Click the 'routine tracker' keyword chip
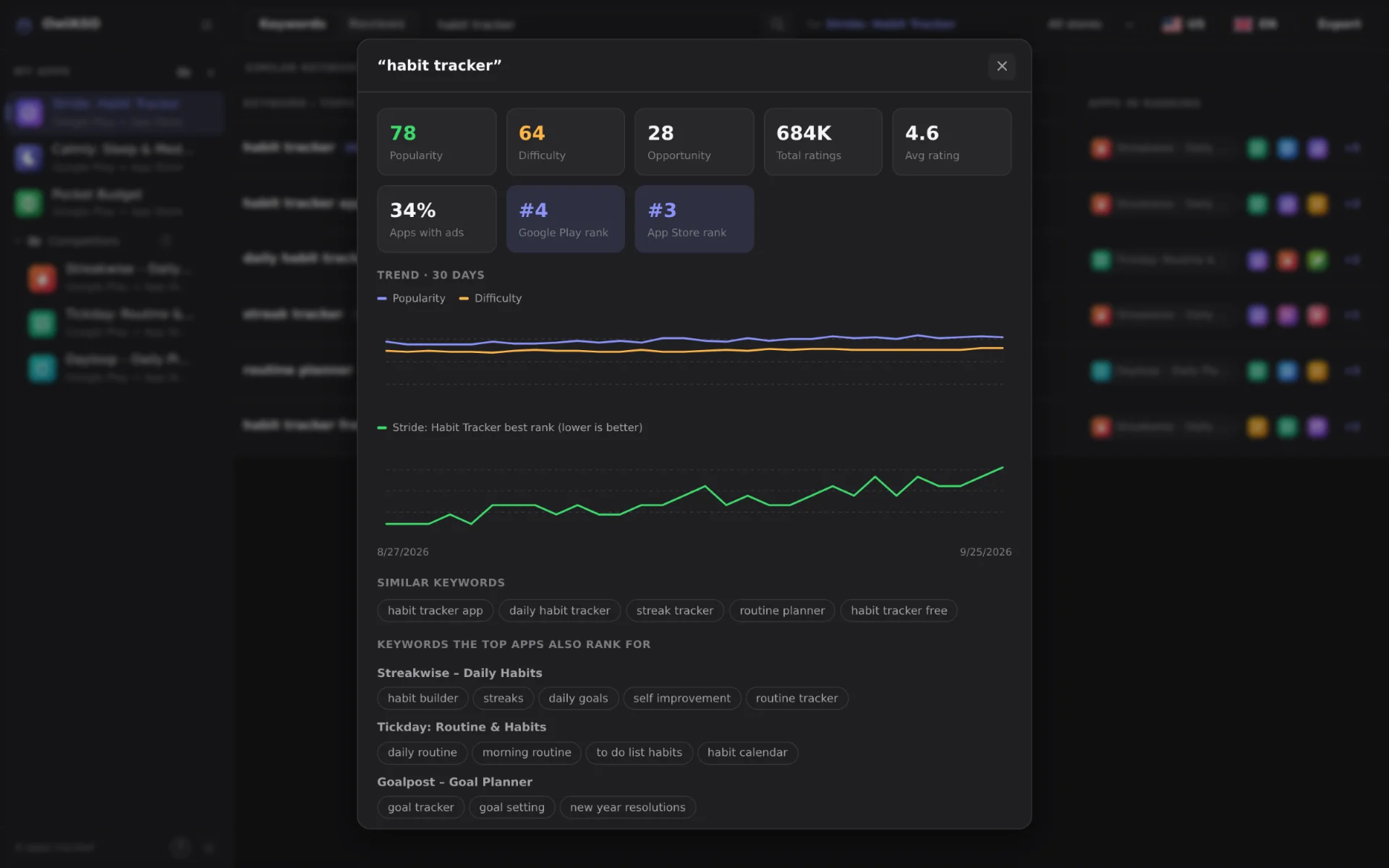 (797, 698)
